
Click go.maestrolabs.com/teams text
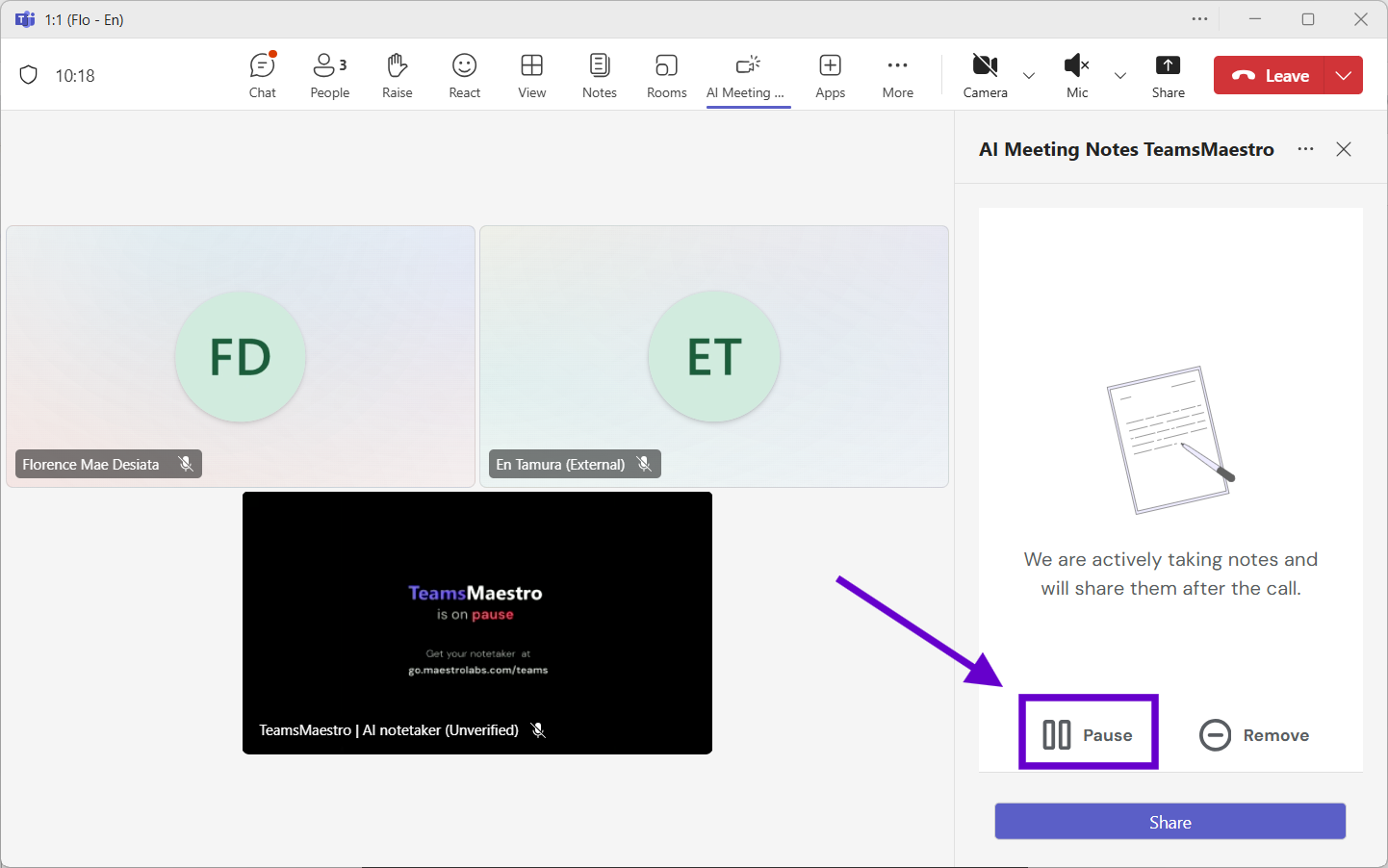pos(477,670)
